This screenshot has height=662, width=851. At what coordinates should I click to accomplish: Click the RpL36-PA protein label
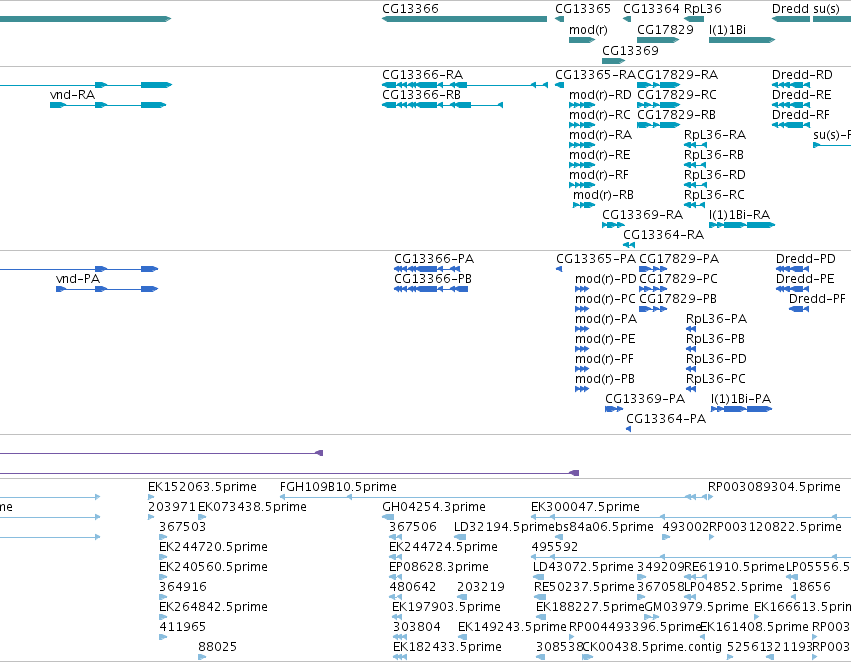716,319
